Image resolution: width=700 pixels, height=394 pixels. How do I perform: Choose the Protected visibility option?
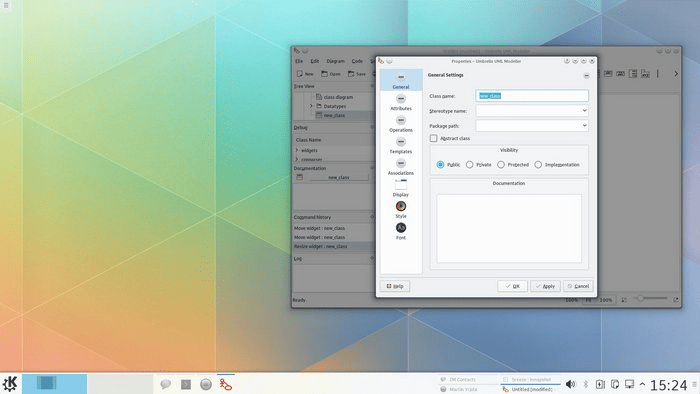pos(501,165)
